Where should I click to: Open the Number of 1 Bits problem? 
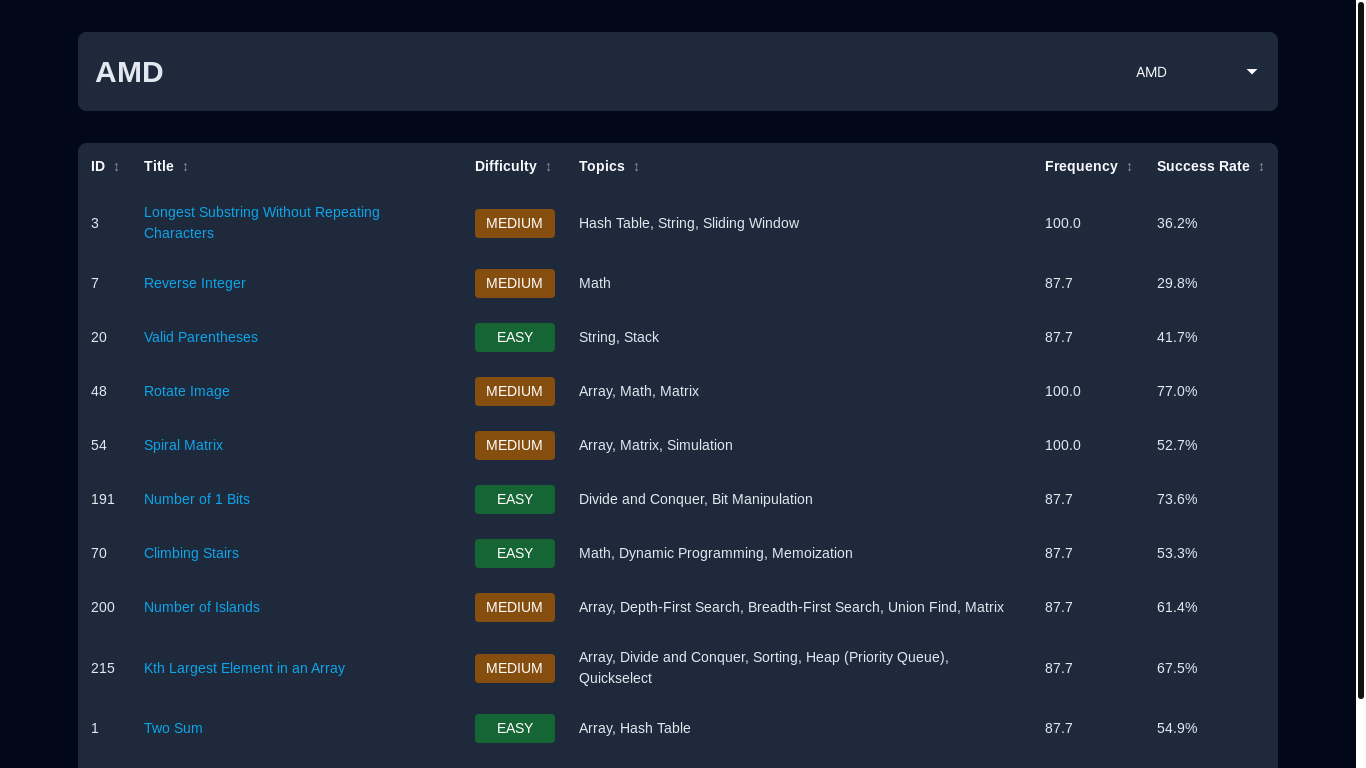(197, 499)
